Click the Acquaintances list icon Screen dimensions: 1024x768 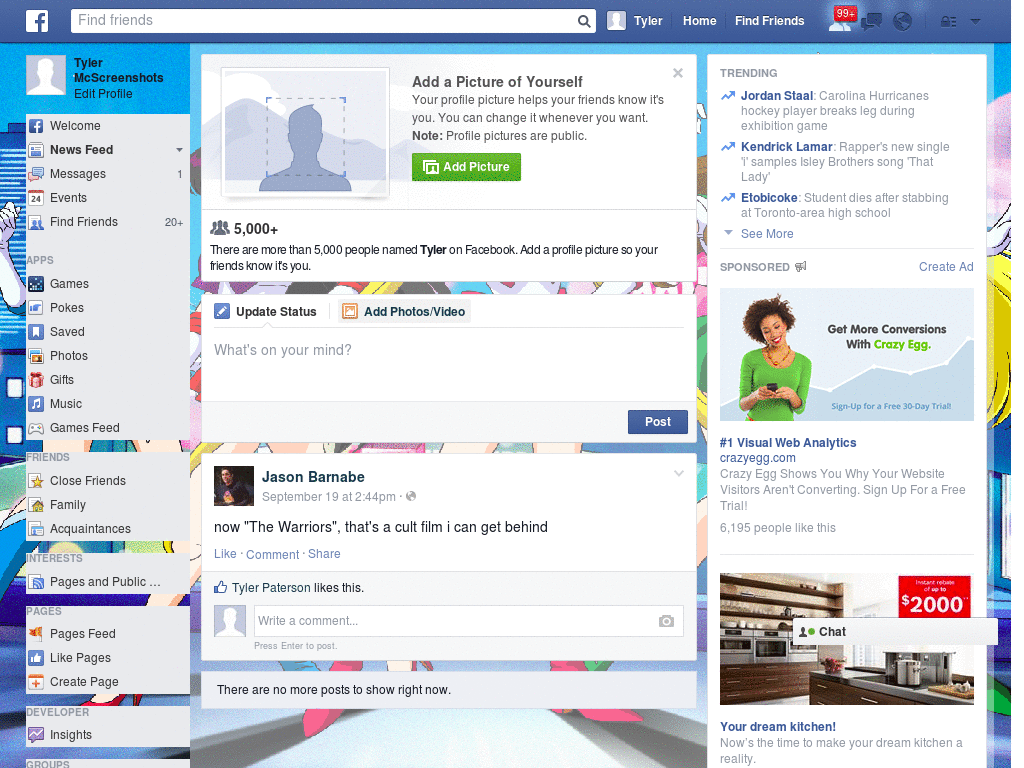point(37,529)
